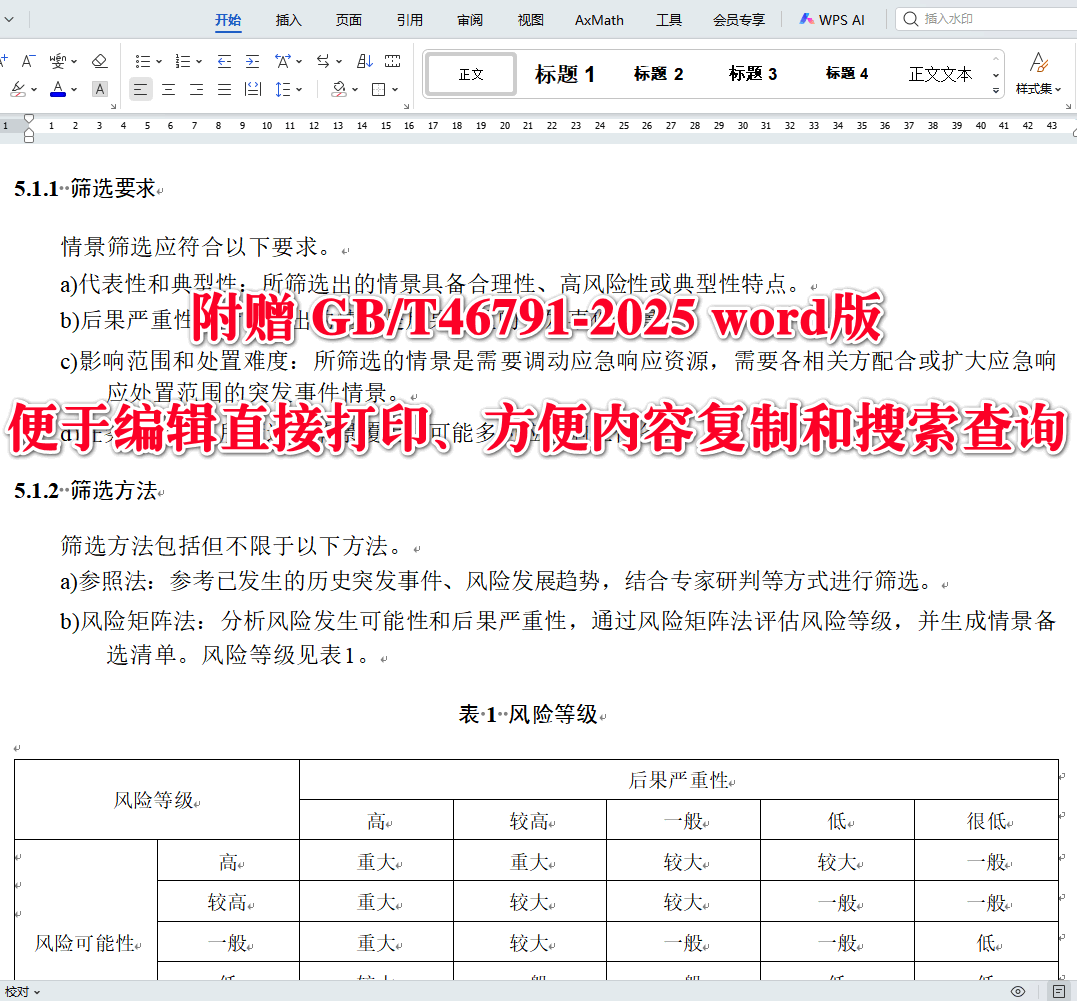The height and width of the screenshot is (1001, 1077).
Task: Open the Pinyin guide tool
Action: [x=56, y=62]
